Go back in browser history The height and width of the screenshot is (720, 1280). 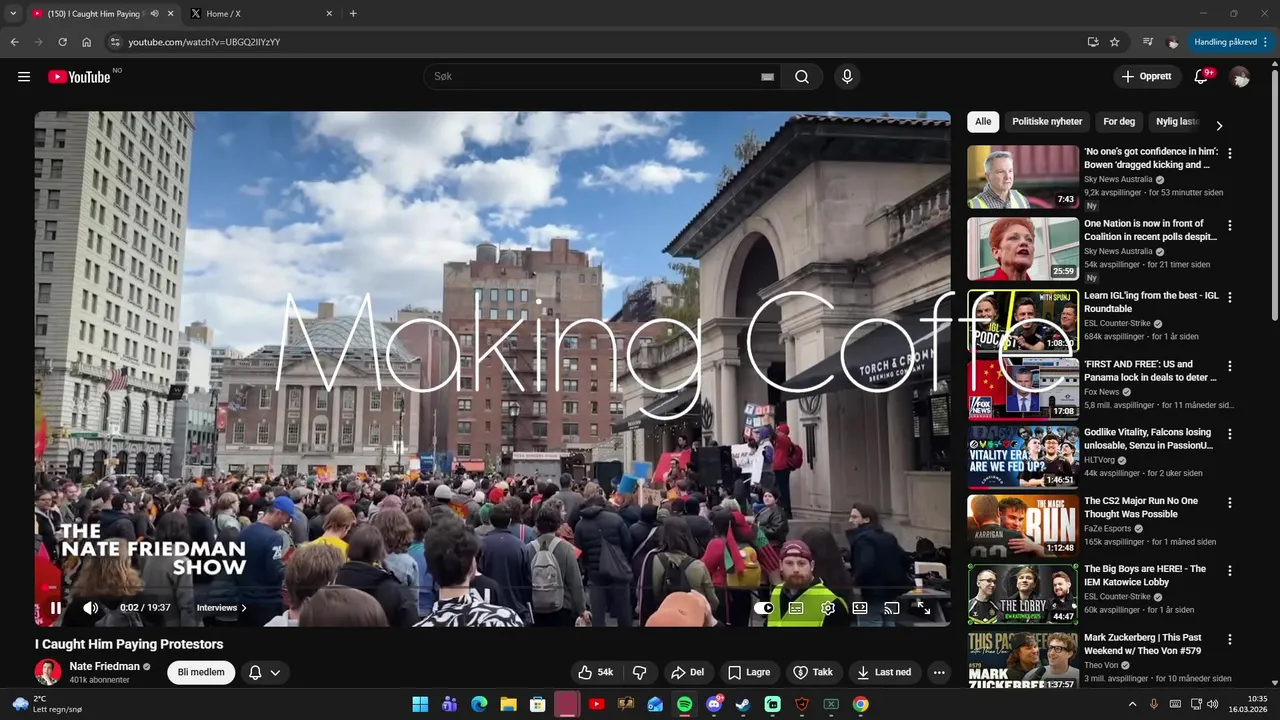point(14,42)
